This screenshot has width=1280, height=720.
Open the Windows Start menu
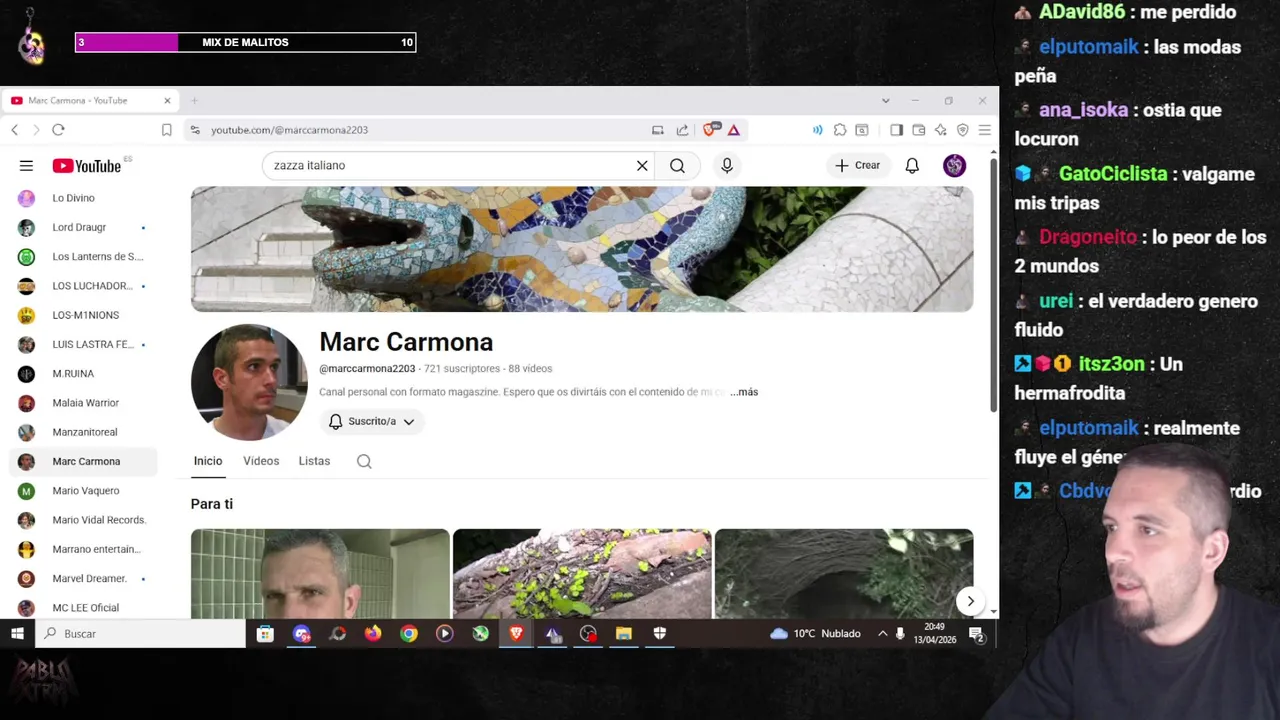(x=17, y=633)
